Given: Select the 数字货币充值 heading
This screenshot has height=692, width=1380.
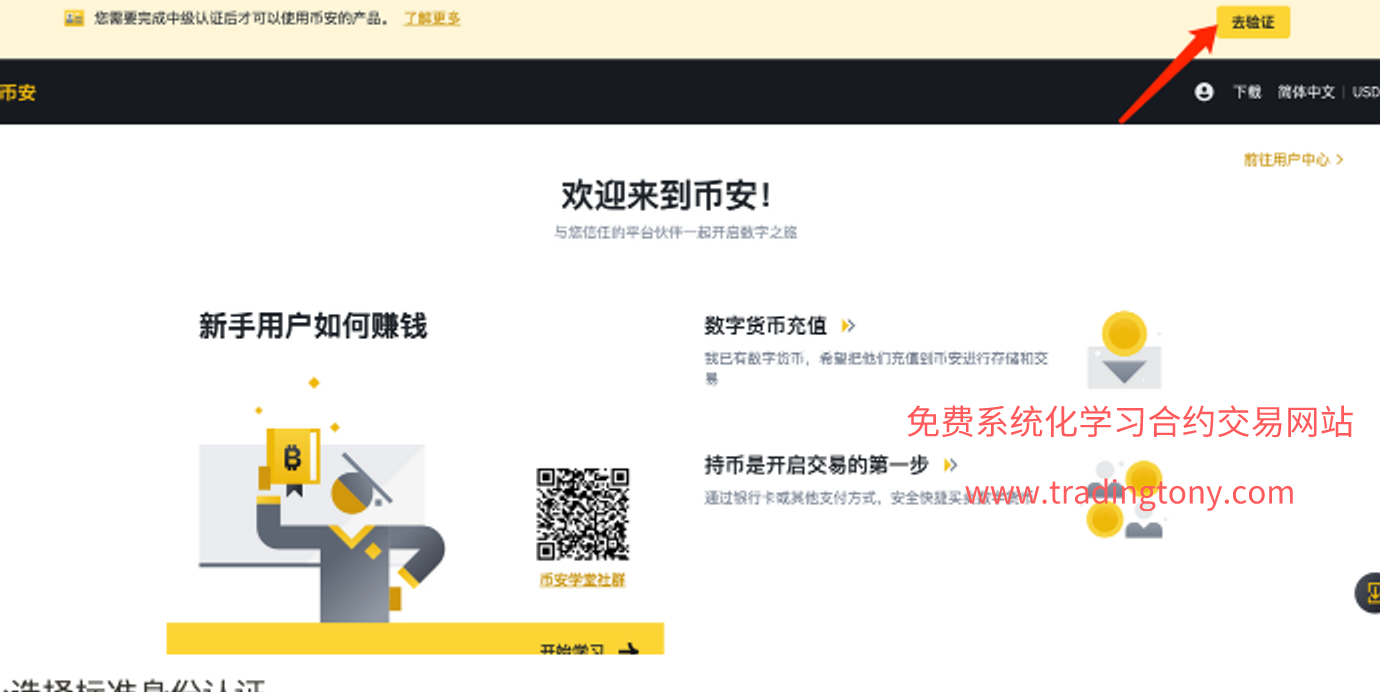Looking at the screenshot, I should point(765,326).
